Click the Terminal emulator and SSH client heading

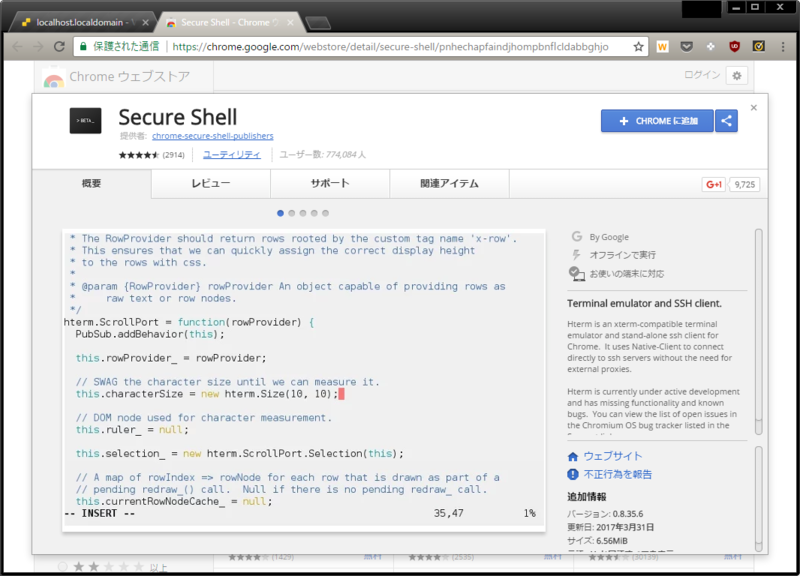click(x=644, y=304)
